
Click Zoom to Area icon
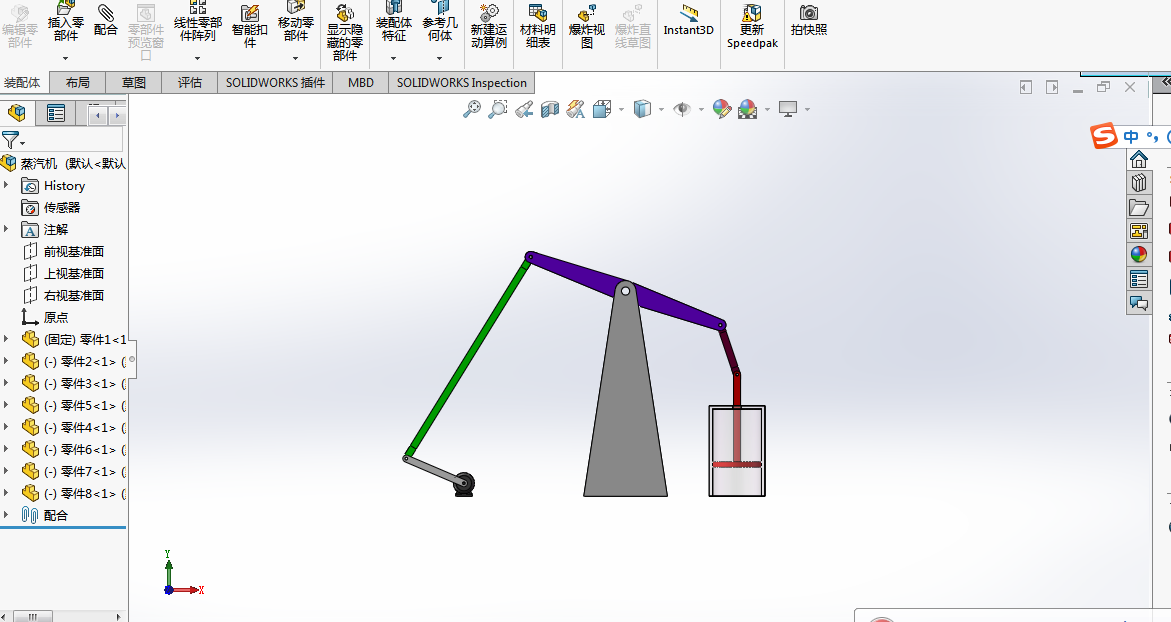[x=497, y=110]
